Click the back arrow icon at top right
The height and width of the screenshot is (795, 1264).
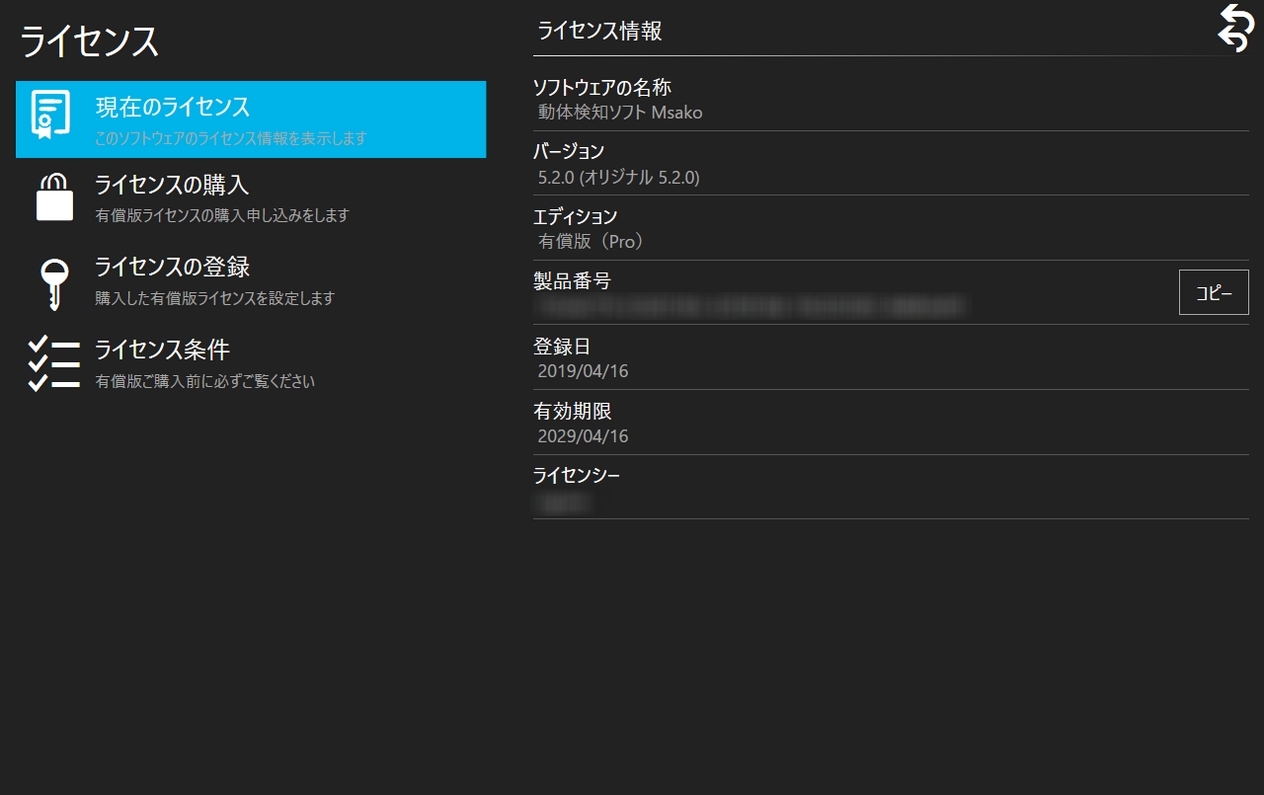[1235, 27]
